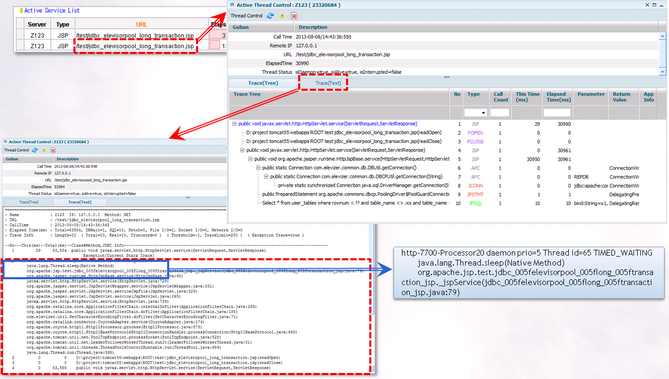The height and width of the screenshot is (379, 669).
Task: Collapse DBUtil.getConnection() tree node
Action: click(x=258, y=168)
